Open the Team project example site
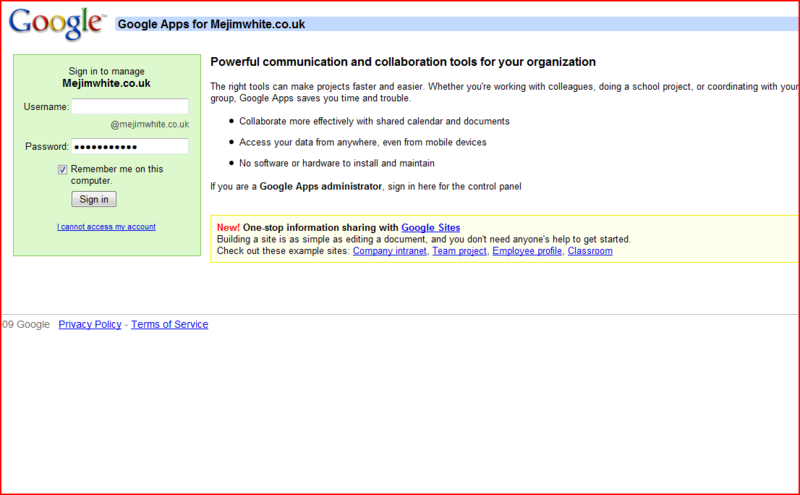Screen dimensions: 800x495 coord(460,251)
